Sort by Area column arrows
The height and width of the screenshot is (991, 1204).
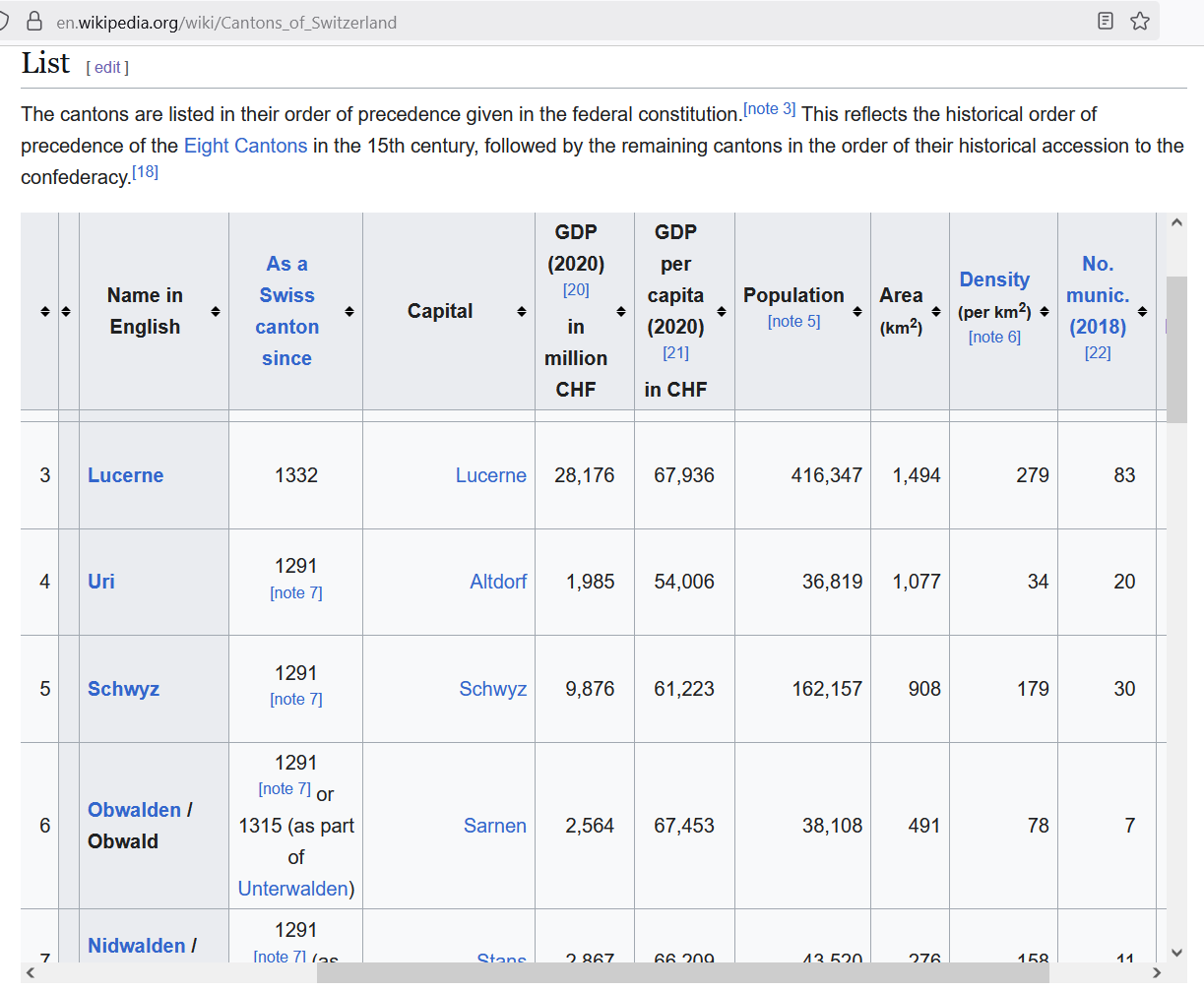pos(936,311)
